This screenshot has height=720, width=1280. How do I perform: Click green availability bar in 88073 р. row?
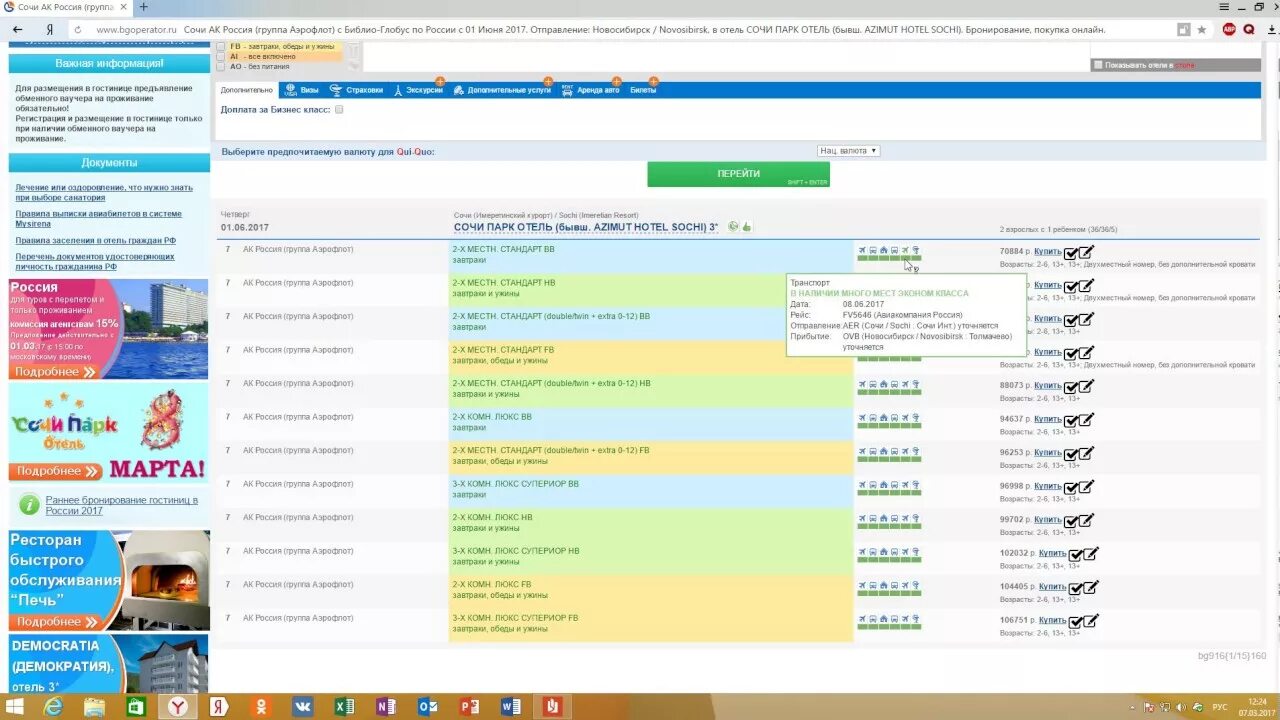click(889, 392)
